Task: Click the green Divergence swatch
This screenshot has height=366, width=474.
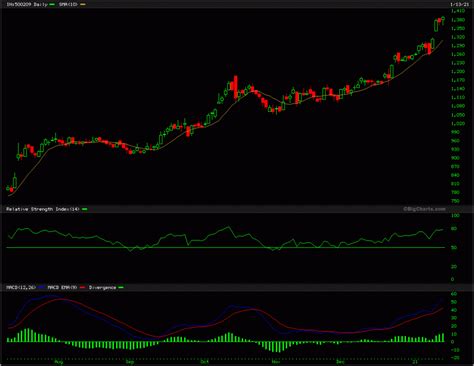Action: pos(121,287)
